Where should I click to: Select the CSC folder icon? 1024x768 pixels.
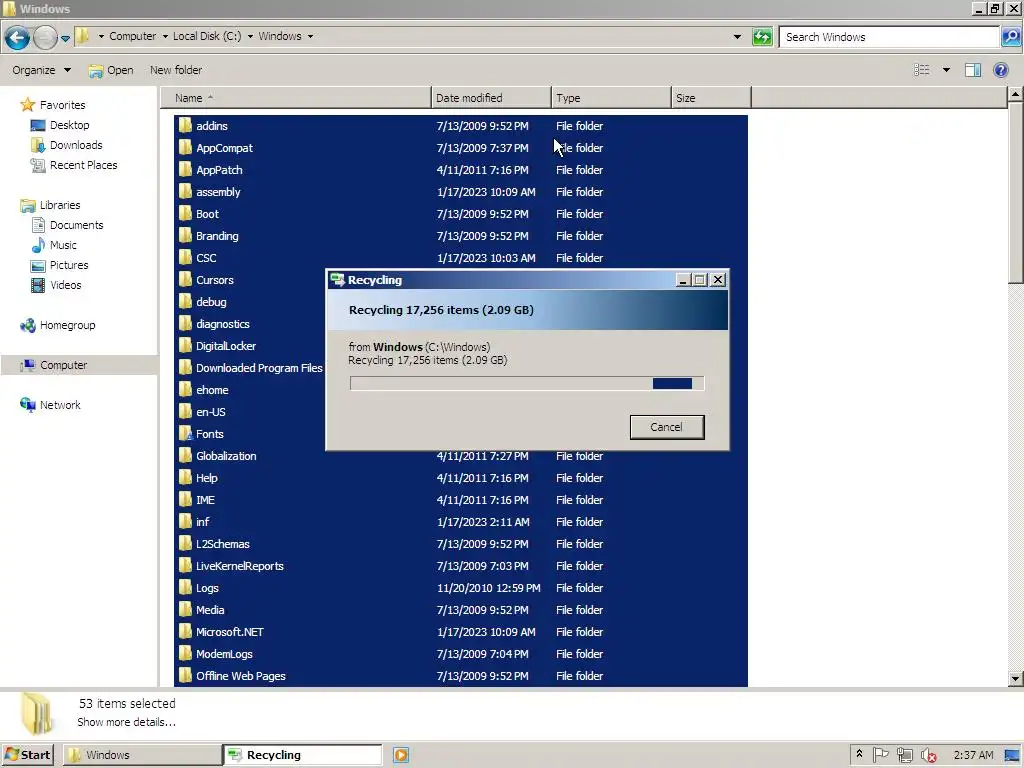click(185, 257)
